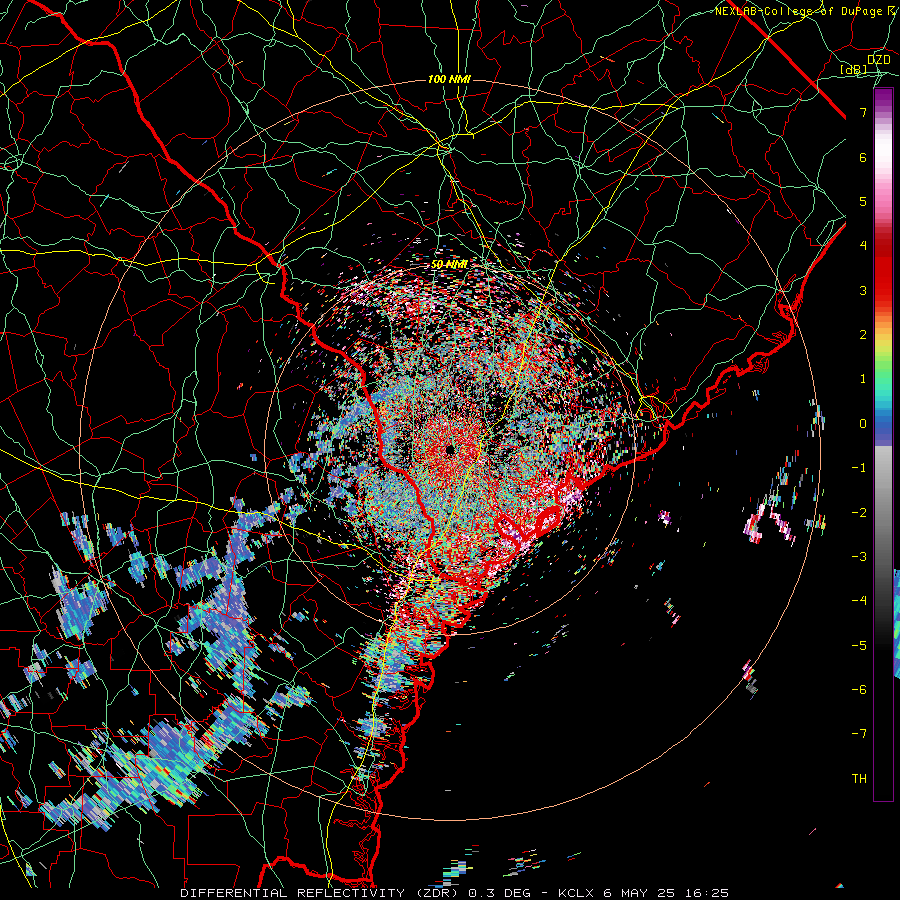
Task: Click the "0.3 DEG" elevation angle text
Action: click(499, 893)
